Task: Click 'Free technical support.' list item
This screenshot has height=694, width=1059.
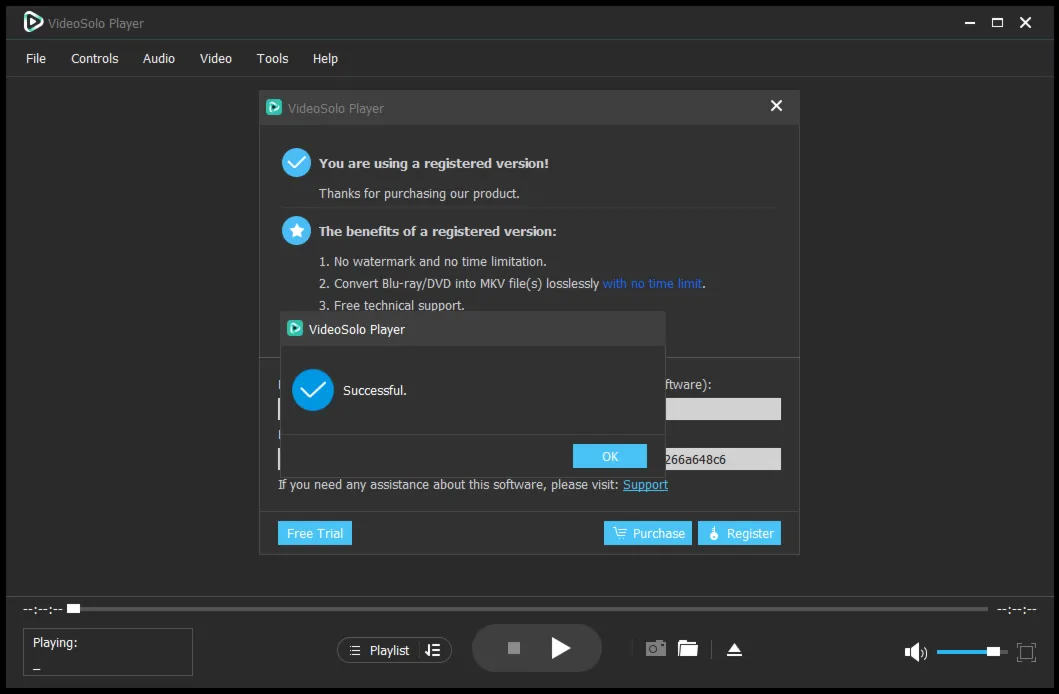Action: (x=392, y=305)
